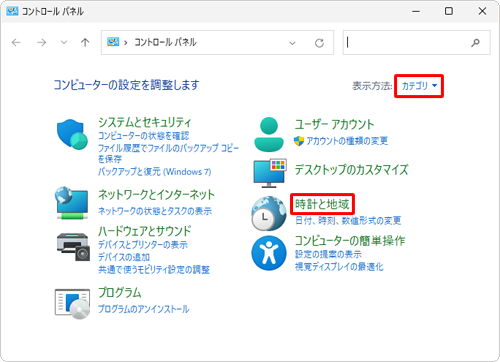The height and width of the screenshot is (362, 500).
Task: Click the User Accounts person icon
Action: tap(269, 134)
